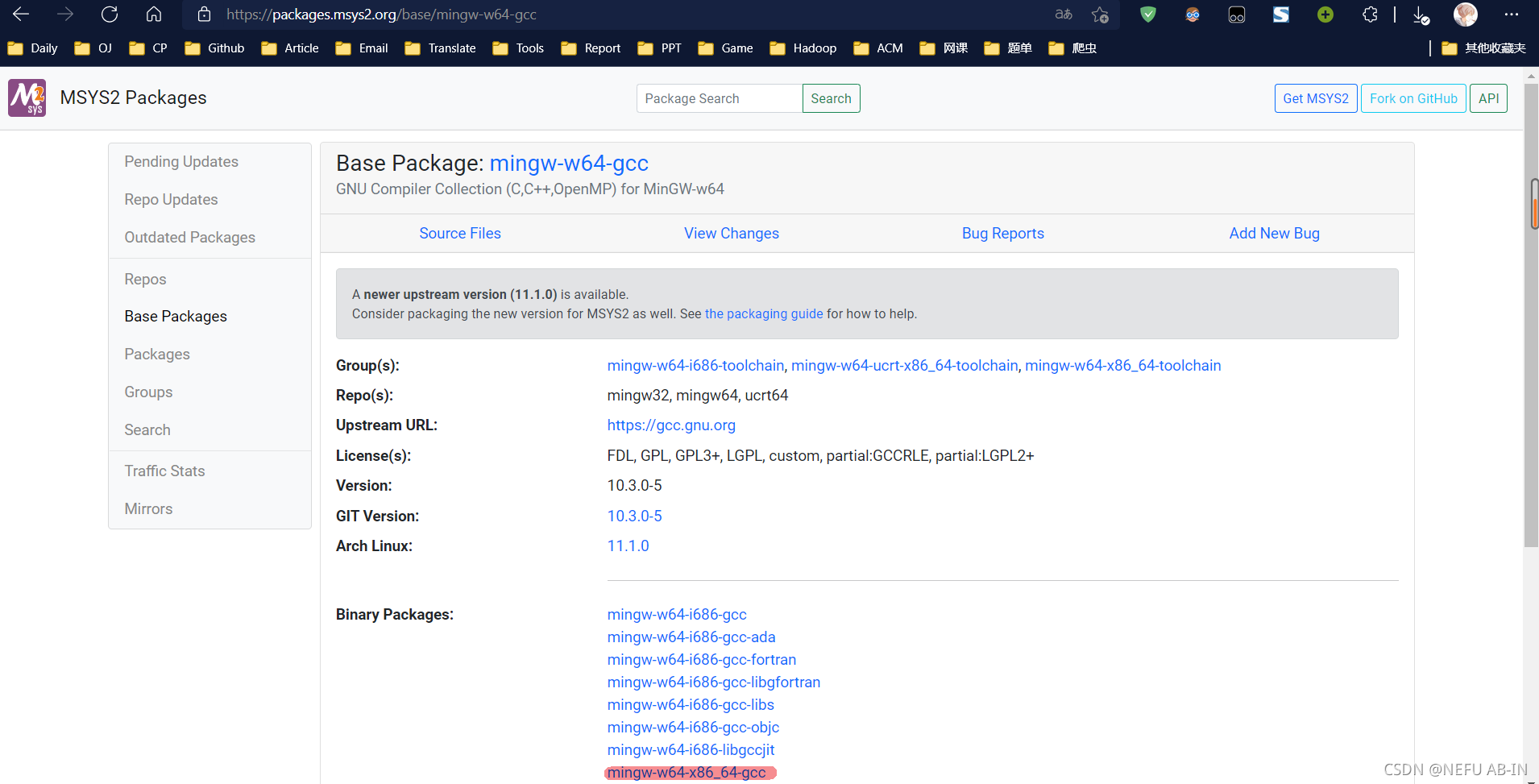
Task: Open Base Packages in sidebar
Action: pyautogui.click(x=176, y=317)
